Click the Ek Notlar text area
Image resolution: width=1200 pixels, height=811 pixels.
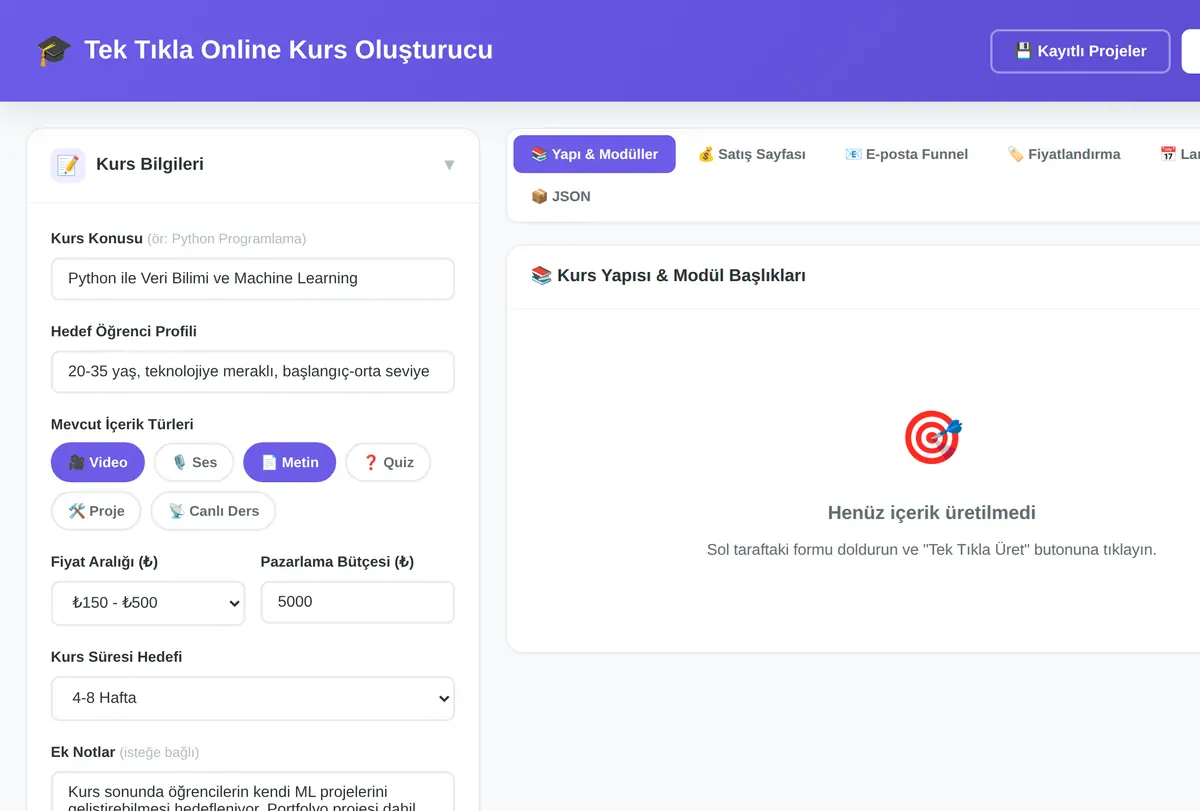tap(253, 791)
